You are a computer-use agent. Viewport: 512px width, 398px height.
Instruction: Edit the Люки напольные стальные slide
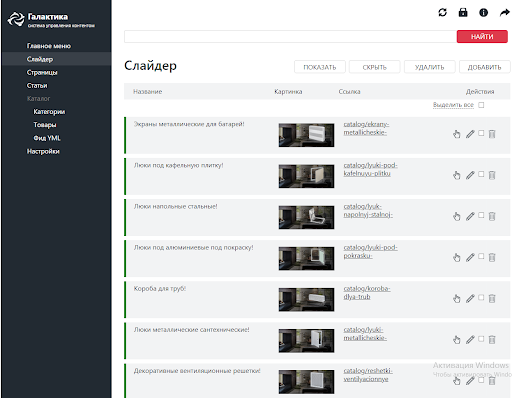(x=470, y=216)
